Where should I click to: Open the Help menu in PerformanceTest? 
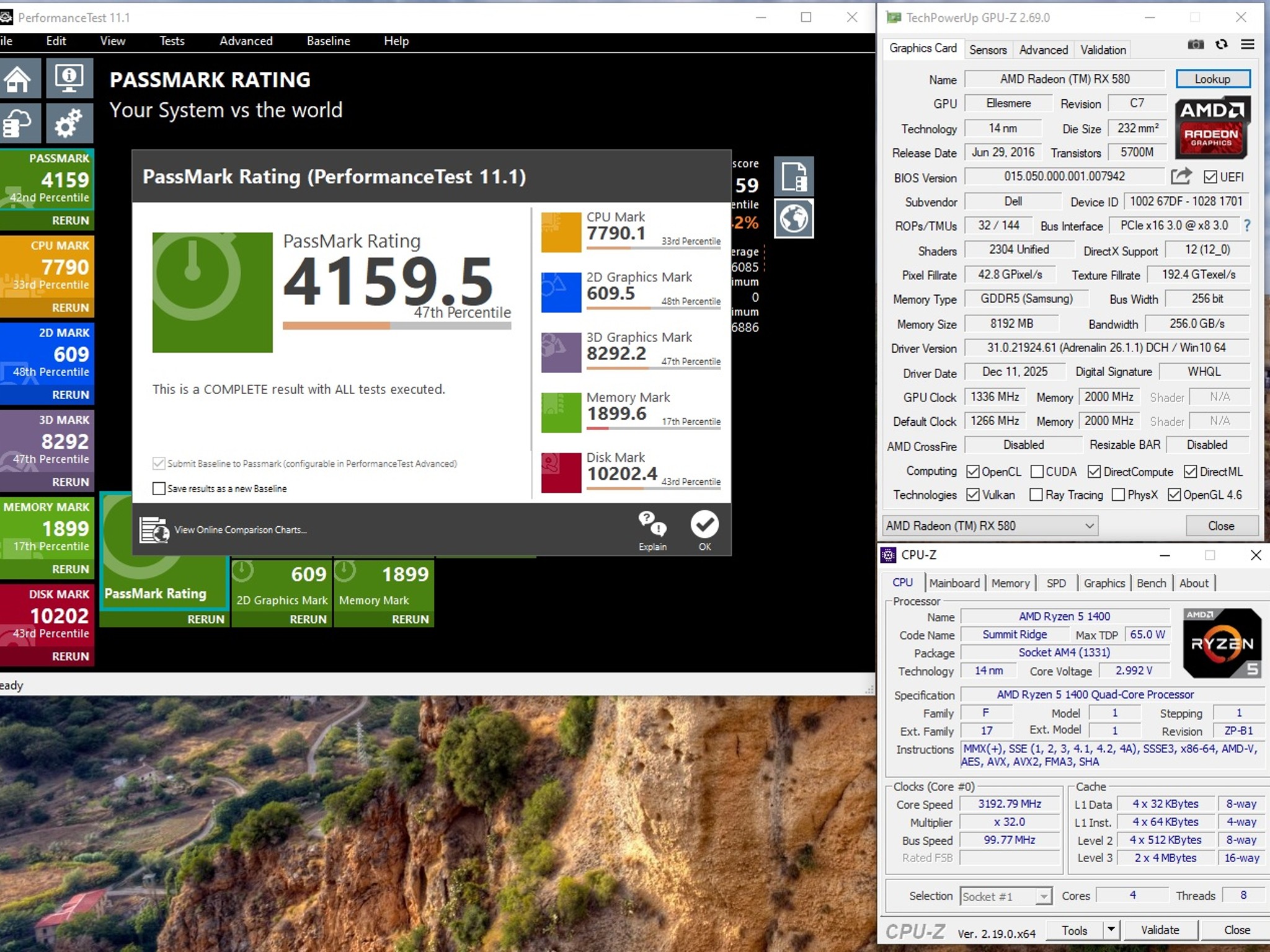[x=396, y=41]
